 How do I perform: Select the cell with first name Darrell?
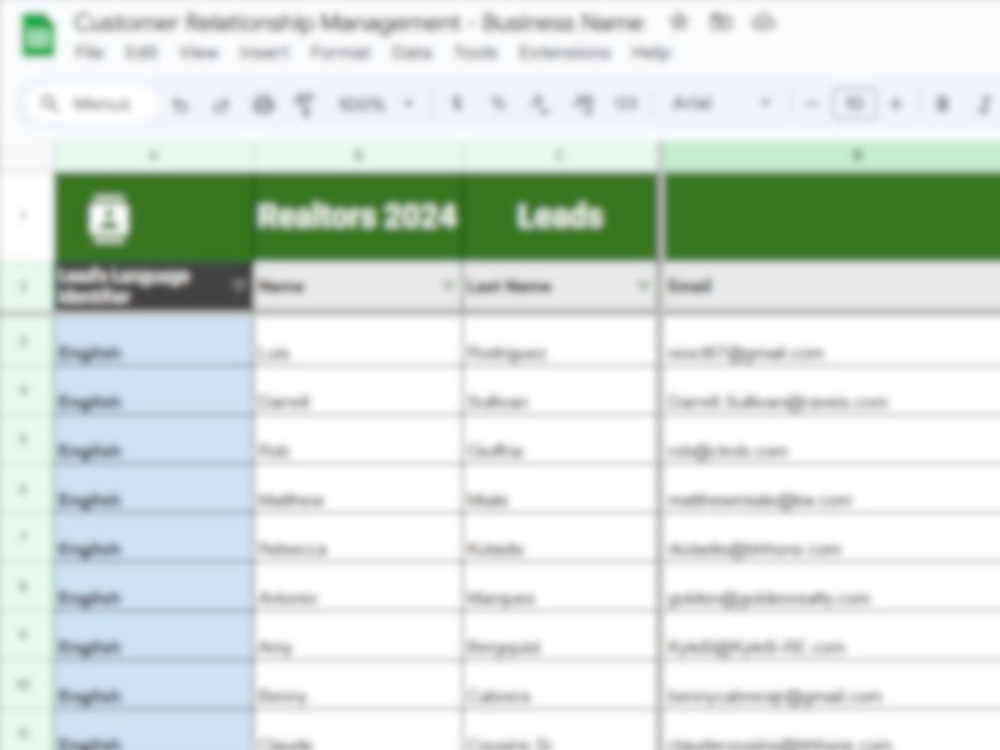(x=358, y=391)
